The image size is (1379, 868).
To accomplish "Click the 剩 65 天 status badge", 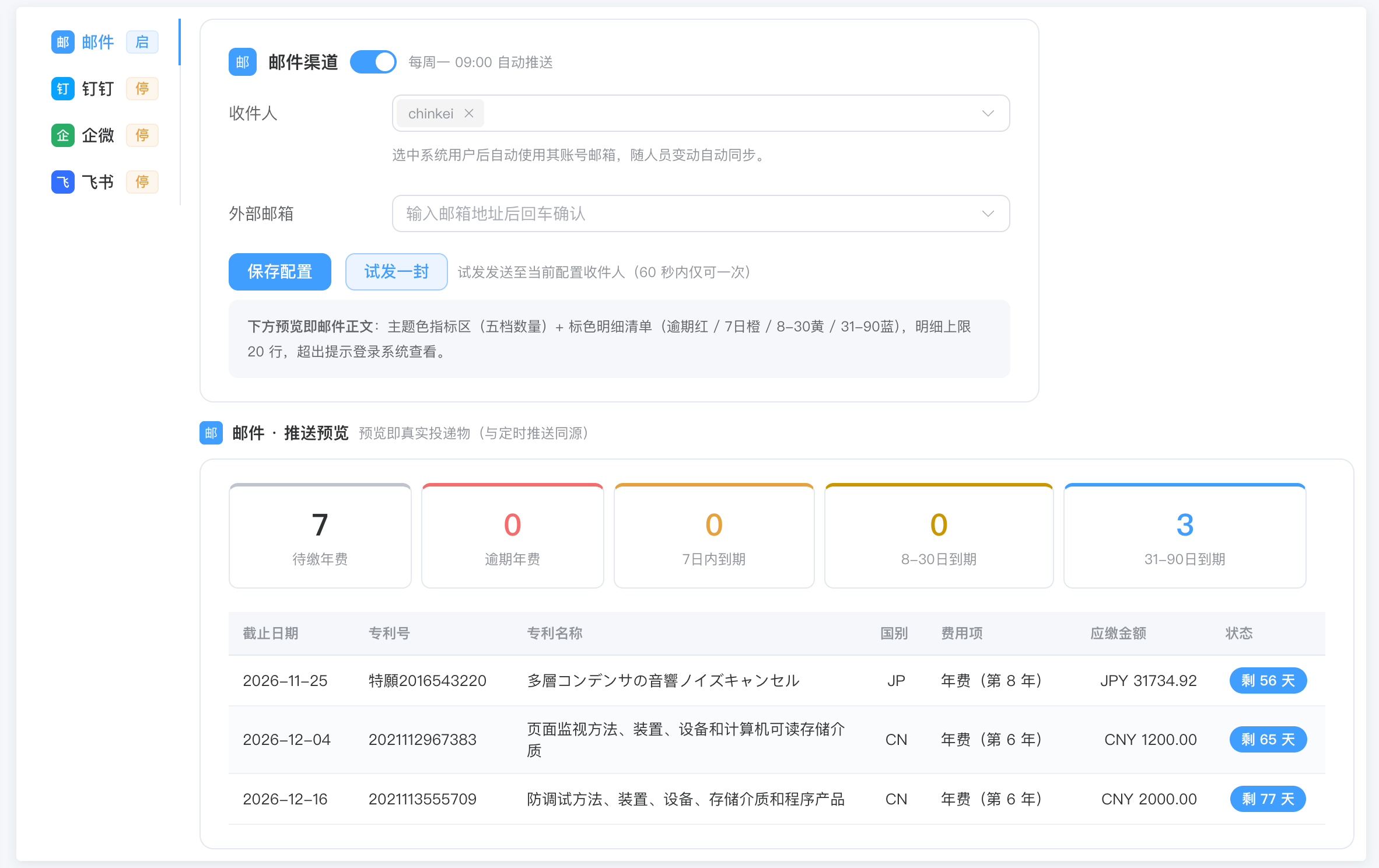I will [1268, 740].
